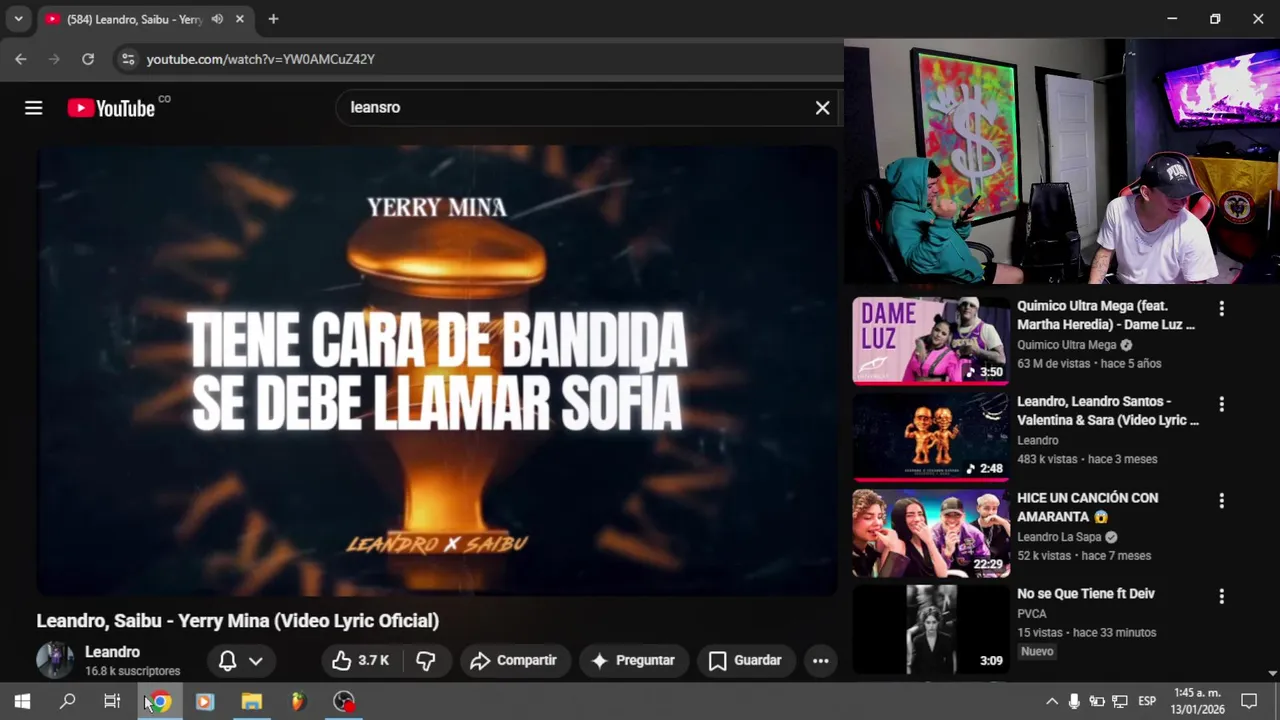This screenshot has height=720, width=1280.
Task: Open site information icon in address bar
Action: coord(128,59)
